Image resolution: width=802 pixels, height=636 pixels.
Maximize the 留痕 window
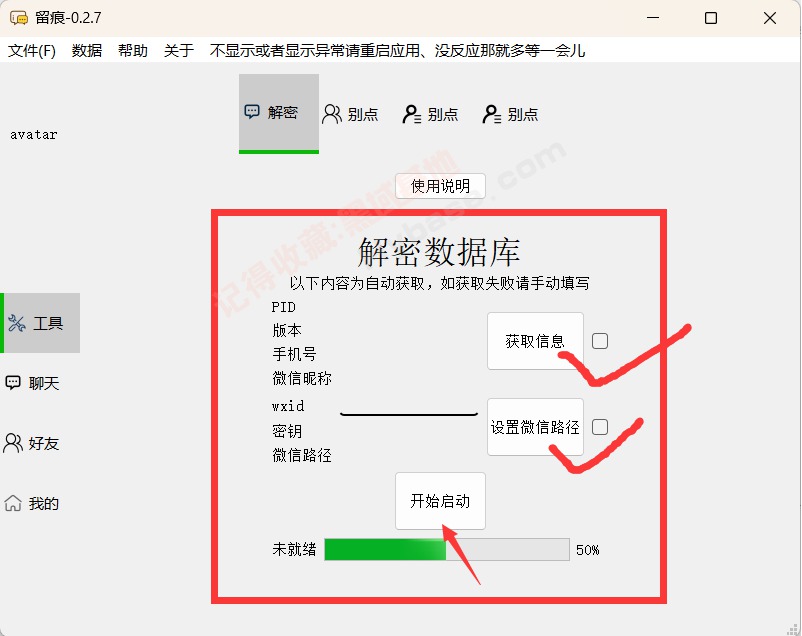711,18
